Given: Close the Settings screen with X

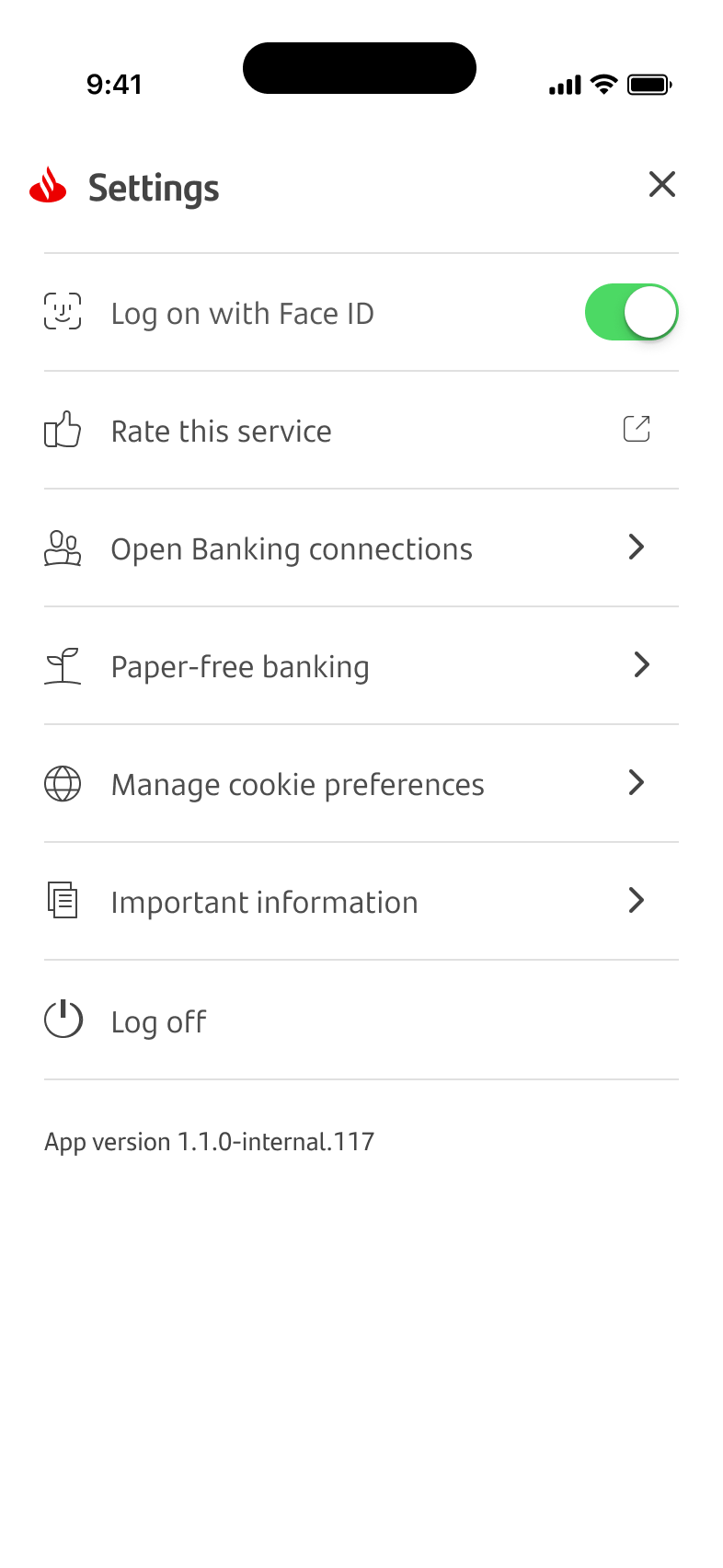Looking at the screenshot, I should (662, 184).
